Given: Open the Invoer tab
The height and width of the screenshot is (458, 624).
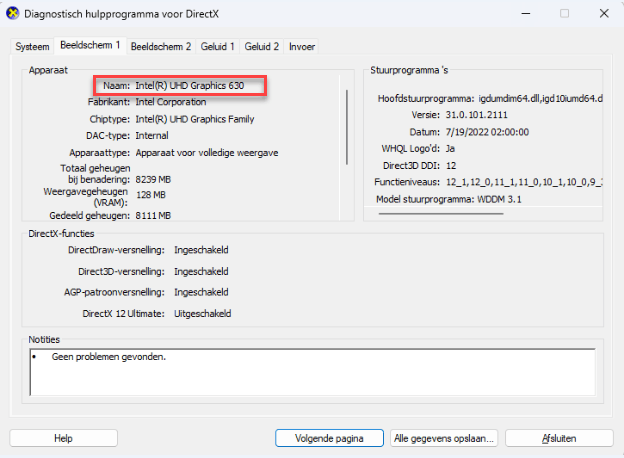Looking at the screenshot, I should coord(302,47).
